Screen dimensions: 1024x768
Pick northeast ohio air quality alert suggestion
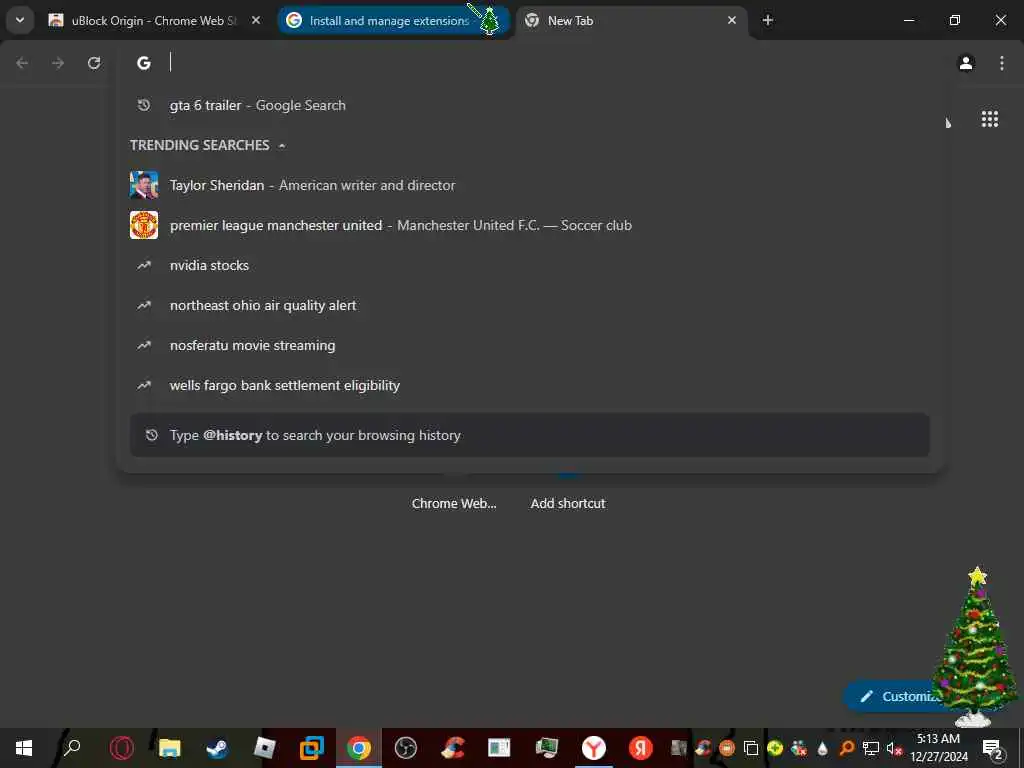tap(530, 306)
